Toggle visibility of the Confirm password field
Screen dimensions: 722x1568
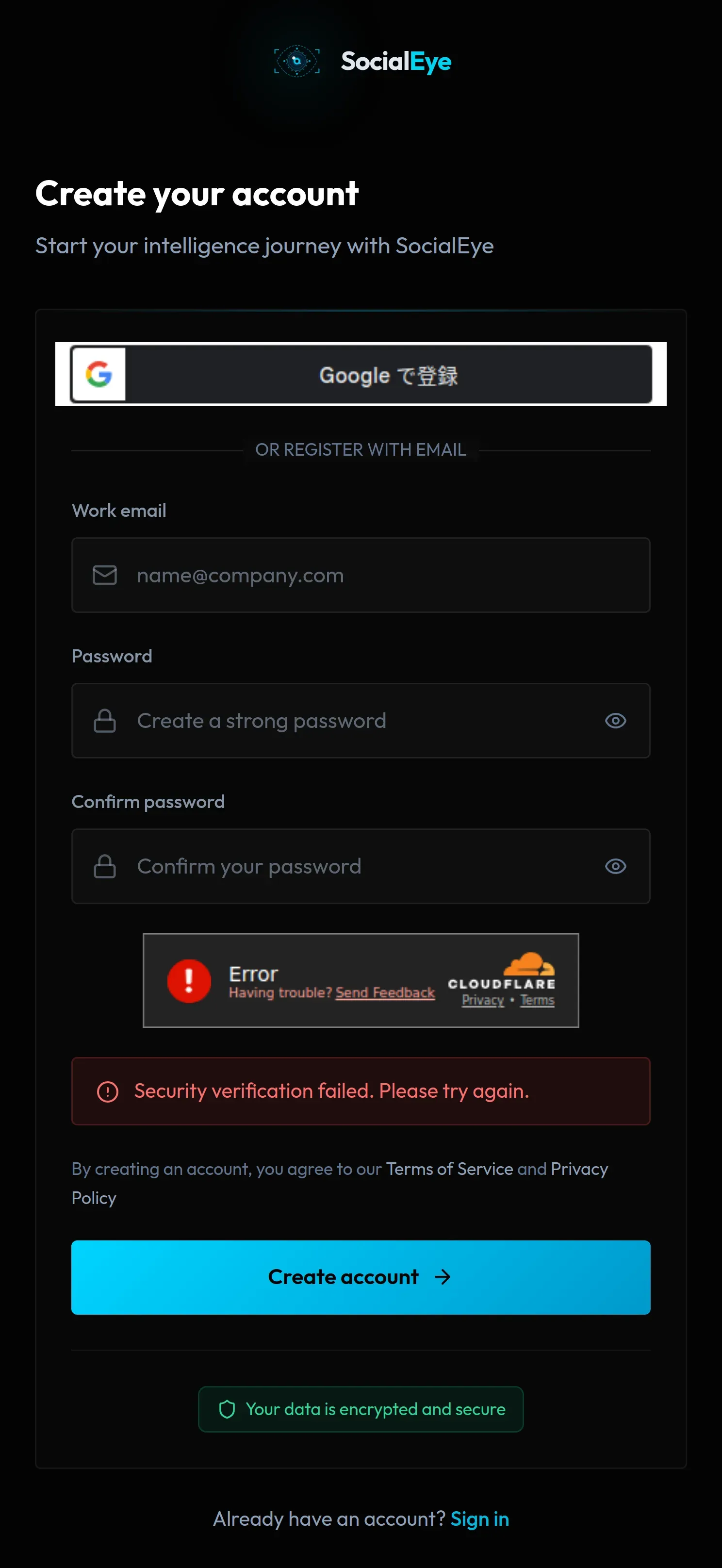pyautogui.click(x=615, y=866)
